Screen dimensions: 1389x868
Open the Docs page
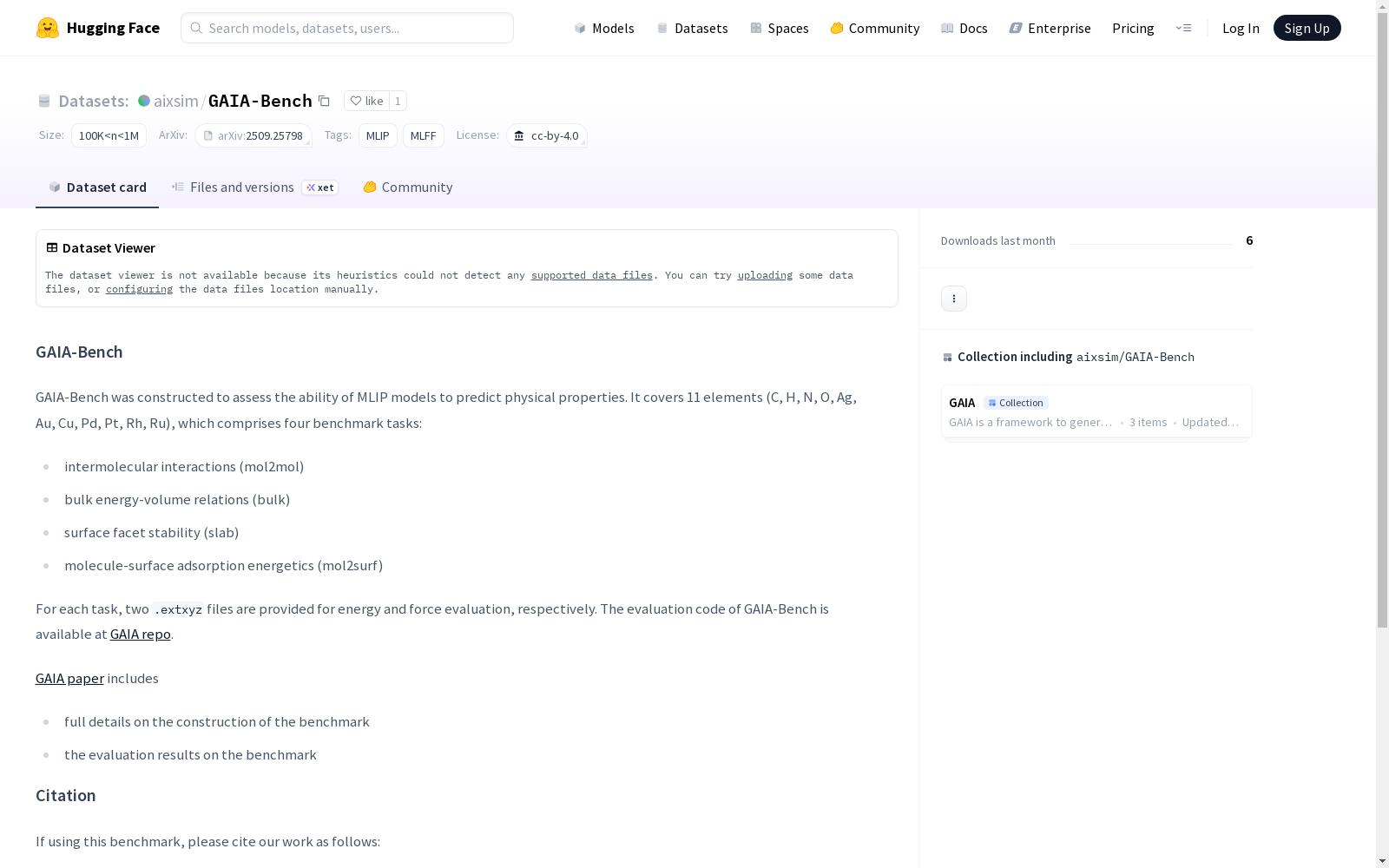point(964,28)
